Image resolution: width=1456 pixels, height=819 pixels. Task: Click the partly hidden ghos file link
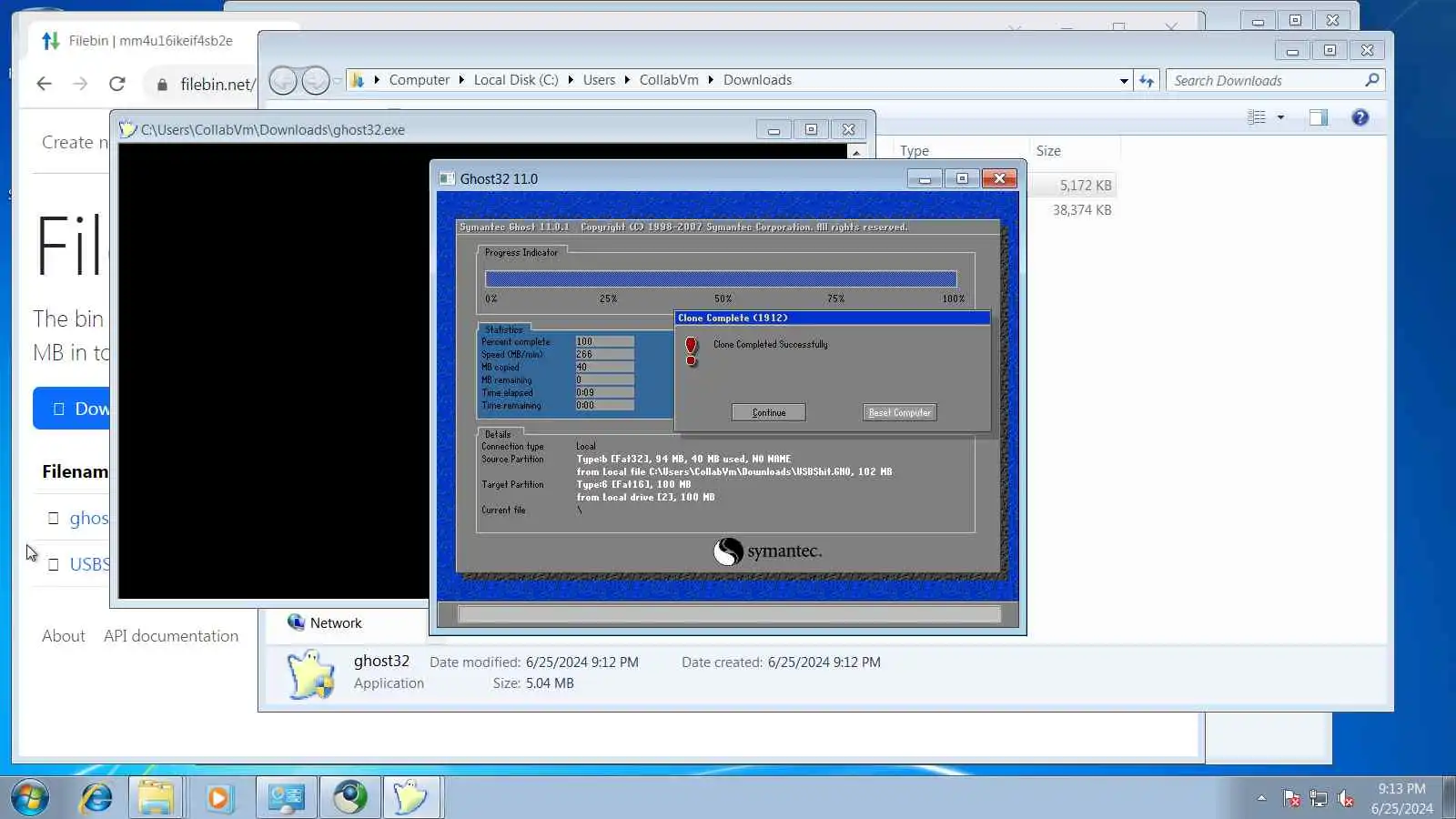[89, 518]
